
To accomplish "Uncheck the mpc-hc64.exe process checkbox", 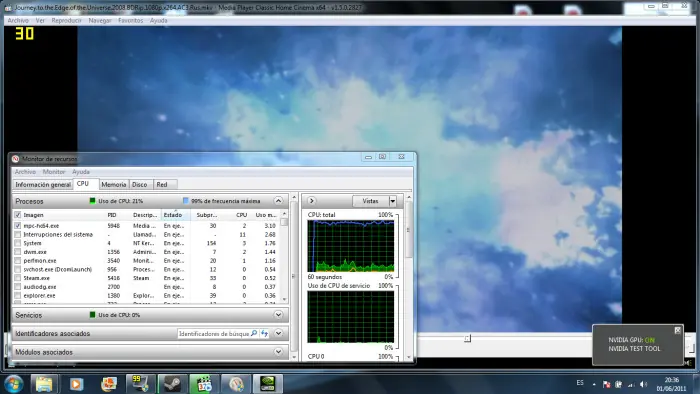I will [17, 226].
